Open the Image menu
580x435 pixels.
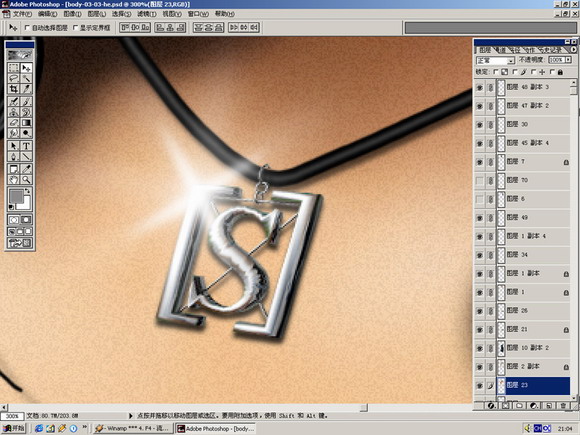(72, 14)
